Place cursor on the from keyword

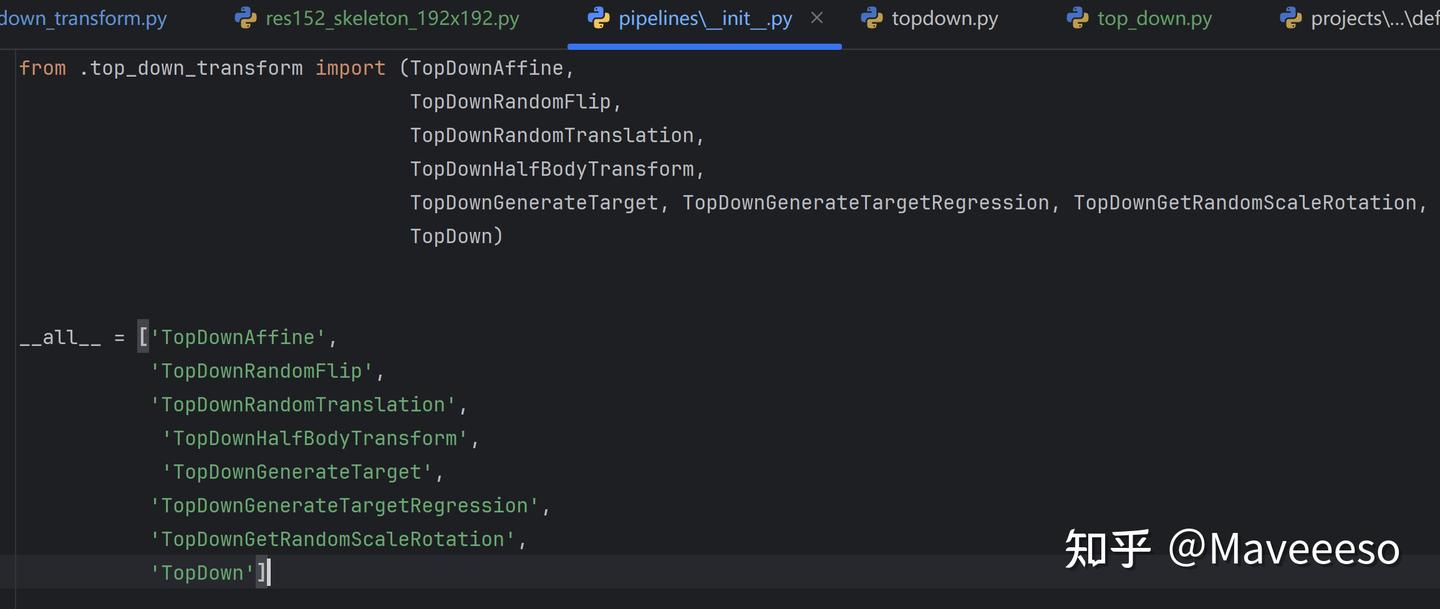tap(42, 67)
